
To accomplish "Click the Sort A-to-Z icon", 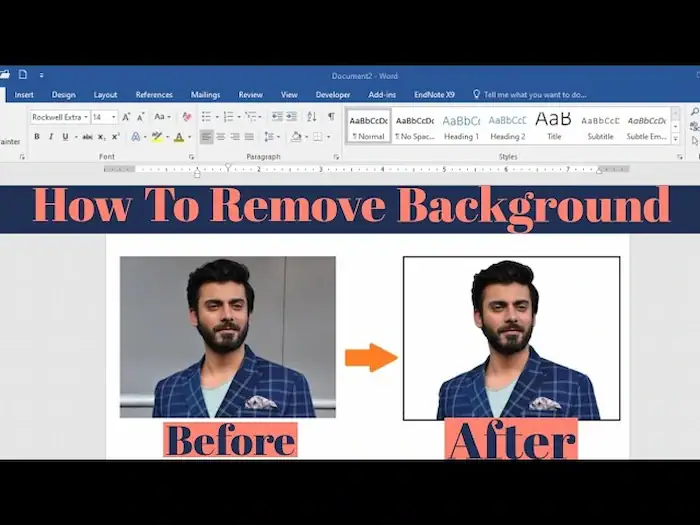I will 312,117.
